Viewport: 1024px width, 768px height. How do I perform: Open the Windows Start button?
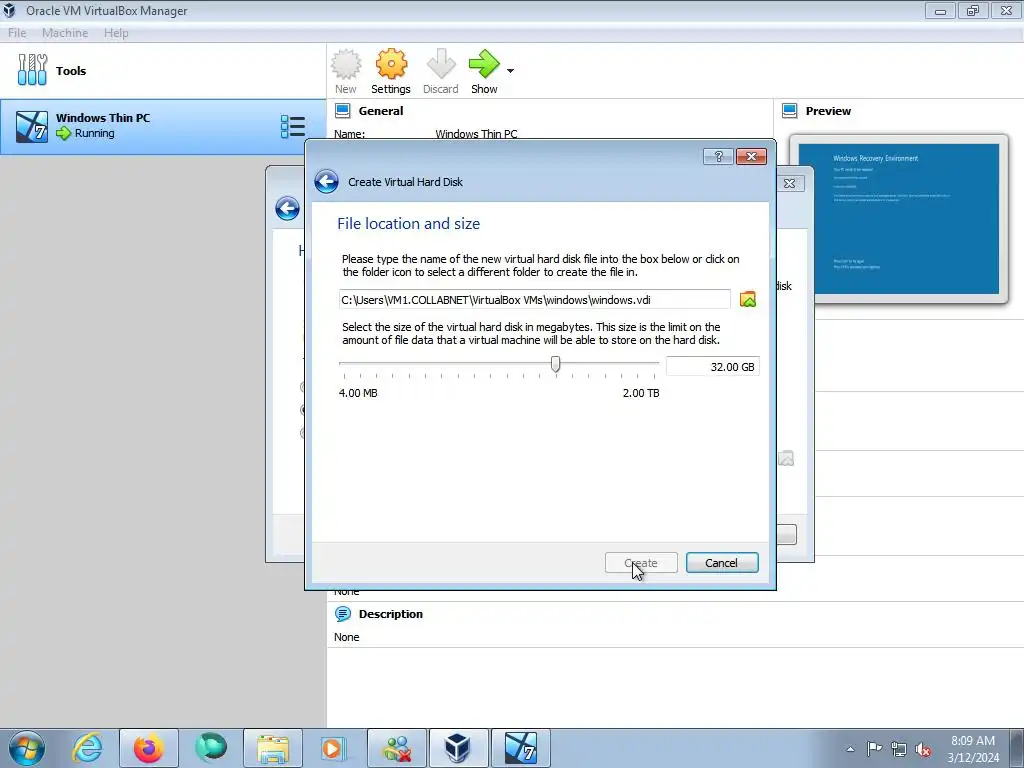[x=26, y=748]
